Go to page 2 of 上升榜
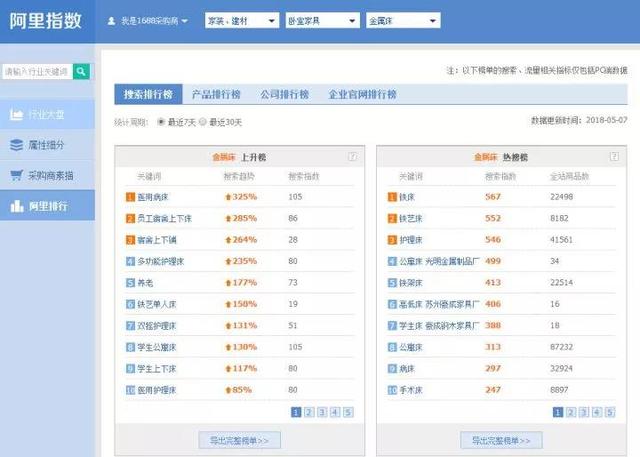 click(309, 412)
